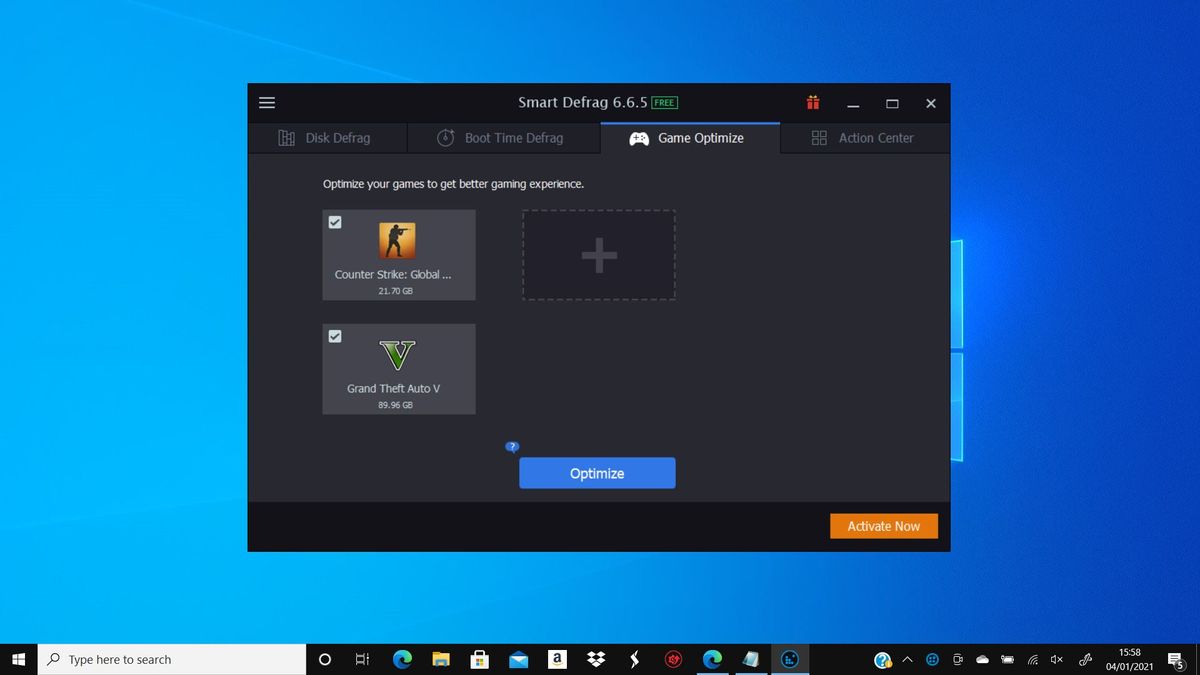Expand hidden icons in the system tray

pos(908,659)
